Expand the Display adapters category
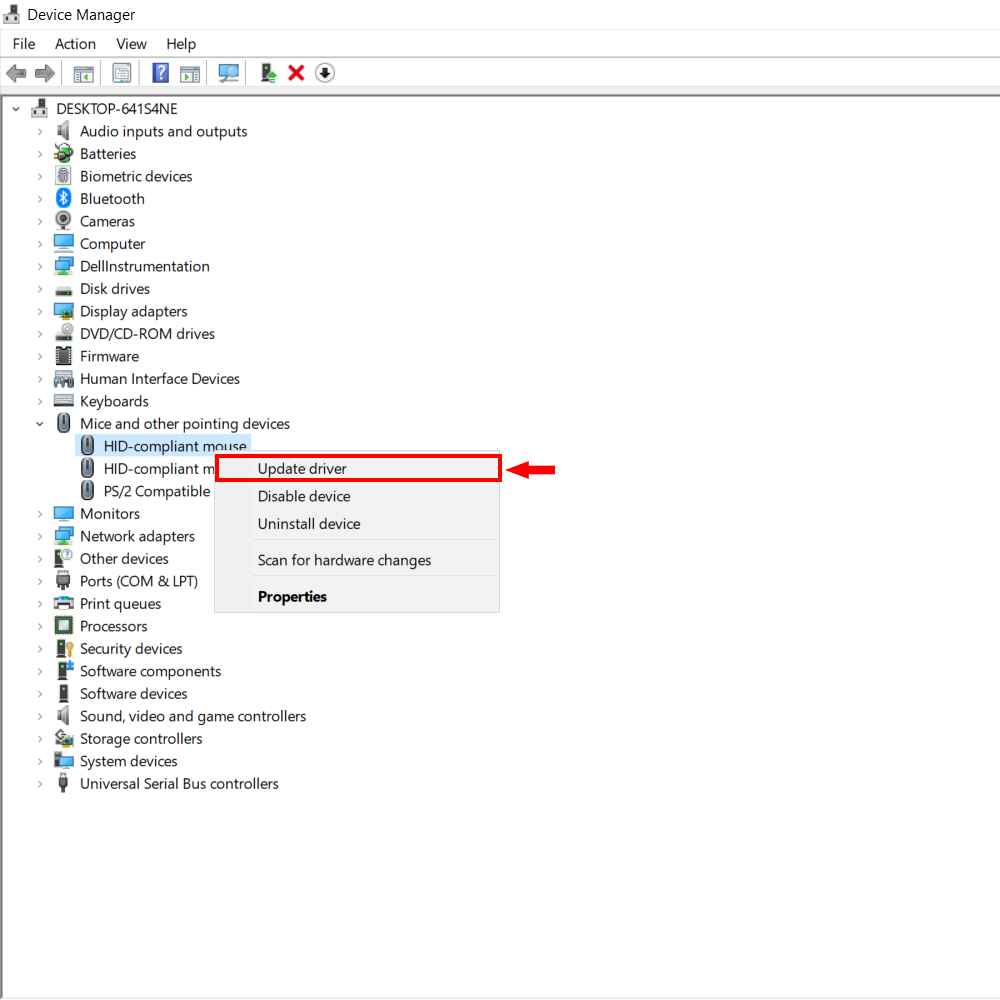Screen dimensions: 1000x1000 [40, 311]
